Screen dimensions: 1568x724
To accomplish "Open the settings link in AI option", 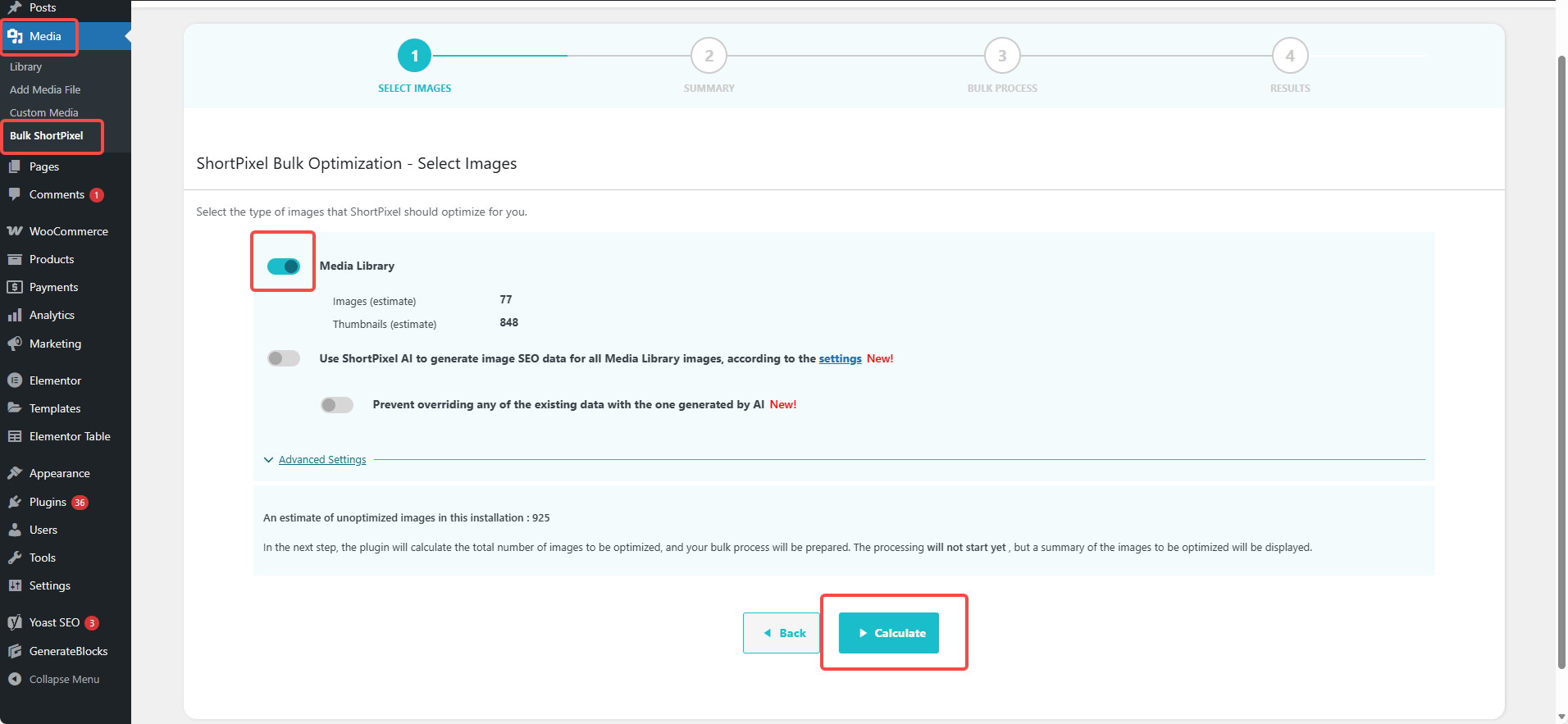I will pyautogui.click(x=840, y=358).
